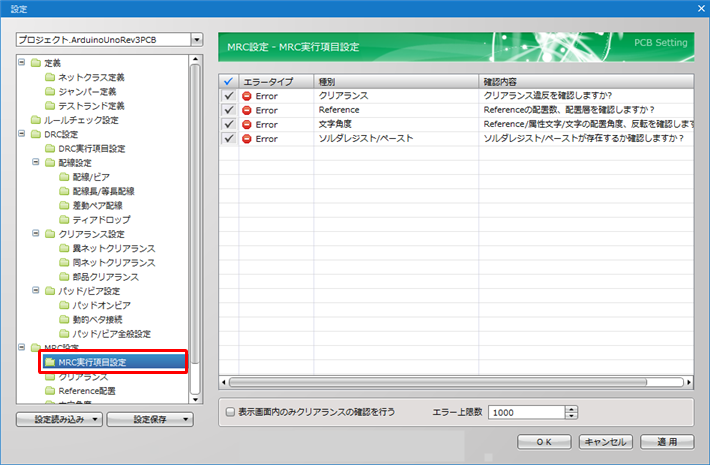This screenshot has width=710, height=465.
Task: Uncheck the クリアランス row checkbox
Action: 228,96
